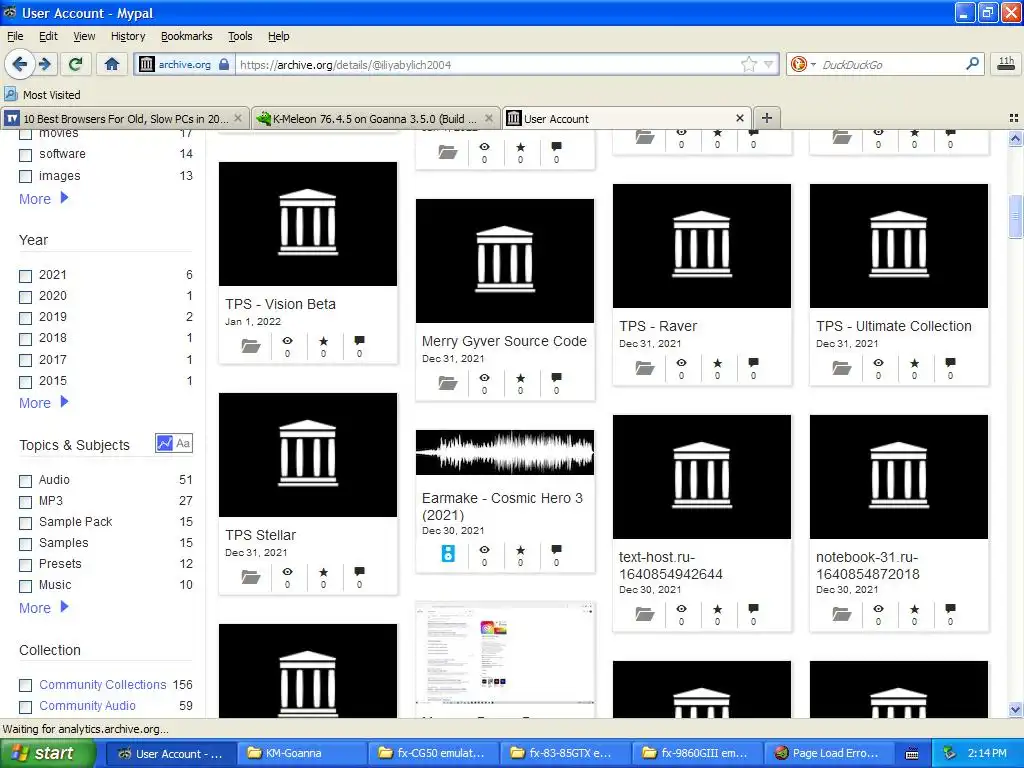Screen dimensions: 1024x768
Task: Open the File menu
Action: click(x=15, y=36)
